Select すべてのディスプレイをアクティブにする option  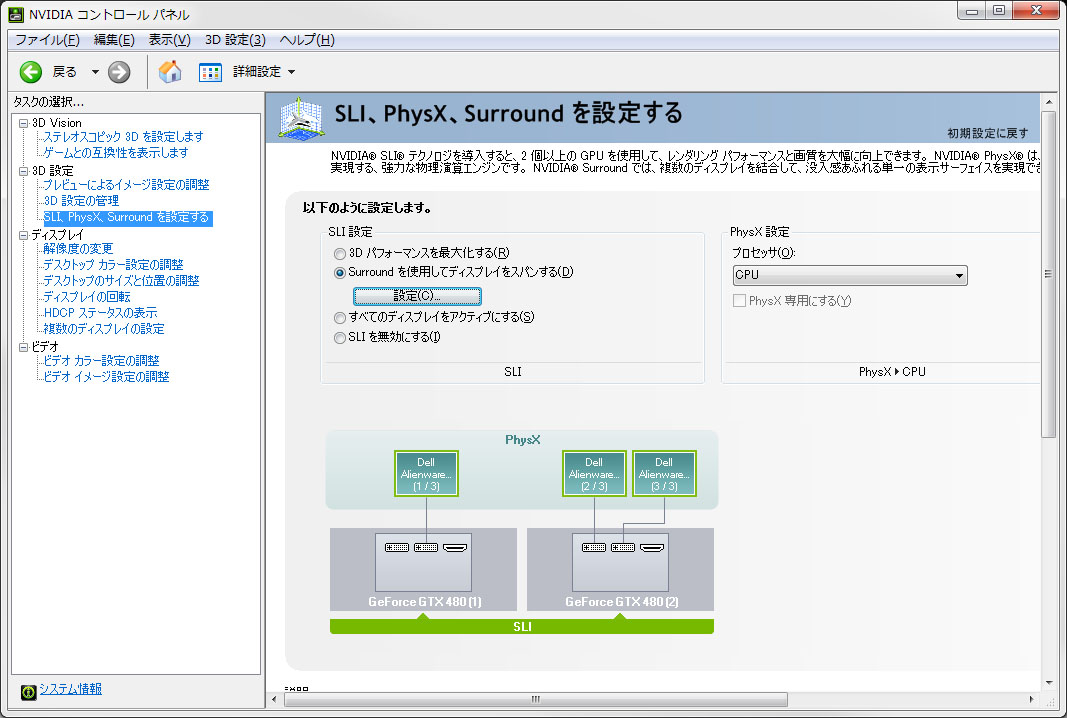click(340, 318)
